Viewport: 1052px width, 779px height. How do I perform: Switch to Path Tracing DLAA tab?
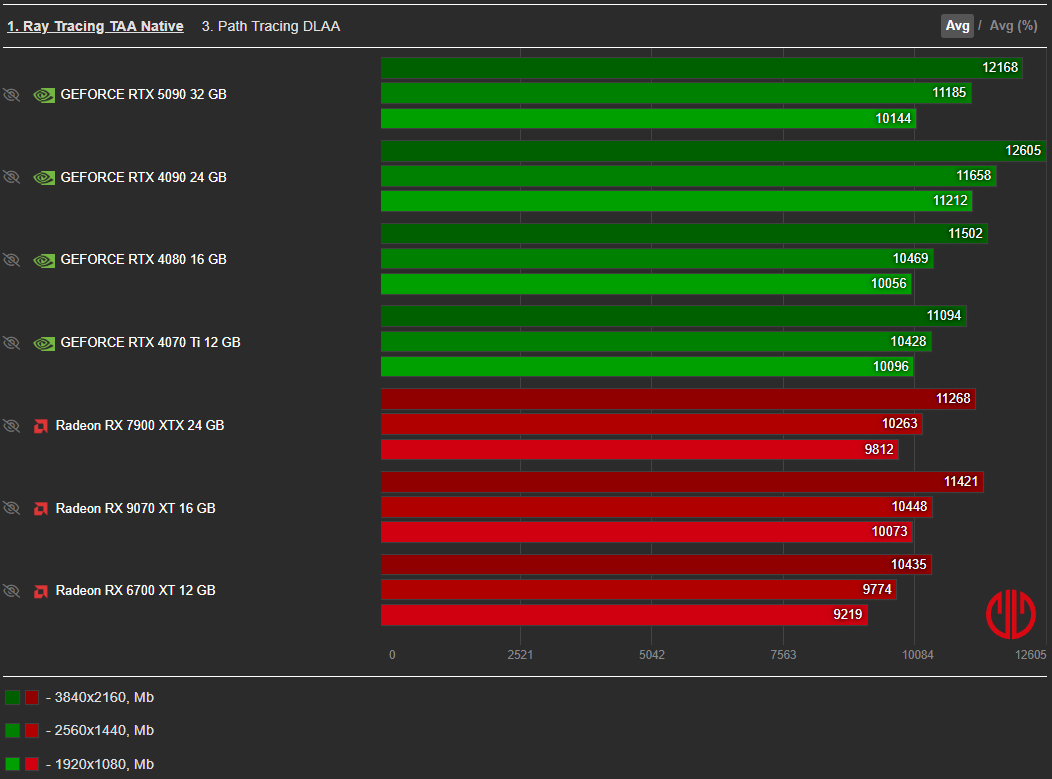tap(271, 26)
